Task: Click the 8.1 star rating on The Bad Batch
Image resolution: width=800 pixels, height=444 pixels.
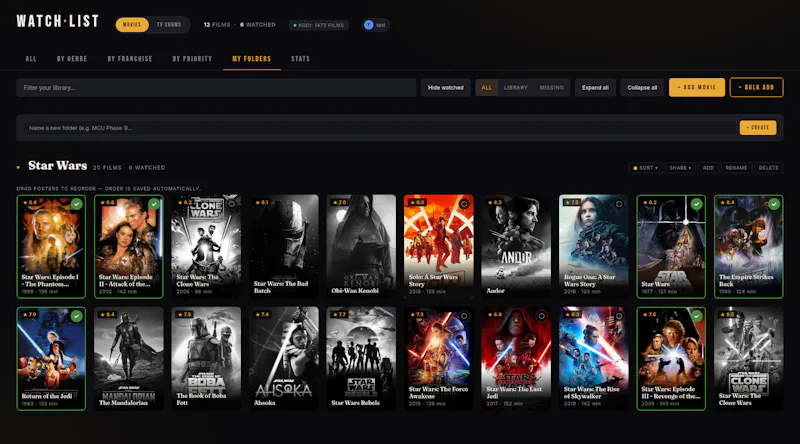Action: (262, 203)
